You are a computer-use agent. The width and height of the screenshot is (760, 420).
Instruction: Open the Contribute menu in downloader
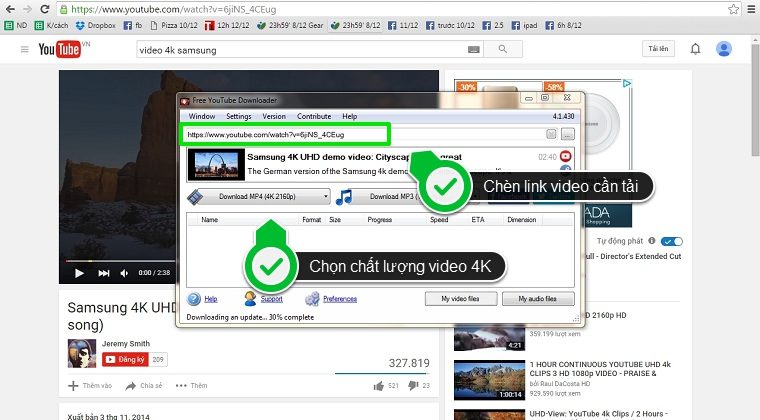click(x=313, y=116)
